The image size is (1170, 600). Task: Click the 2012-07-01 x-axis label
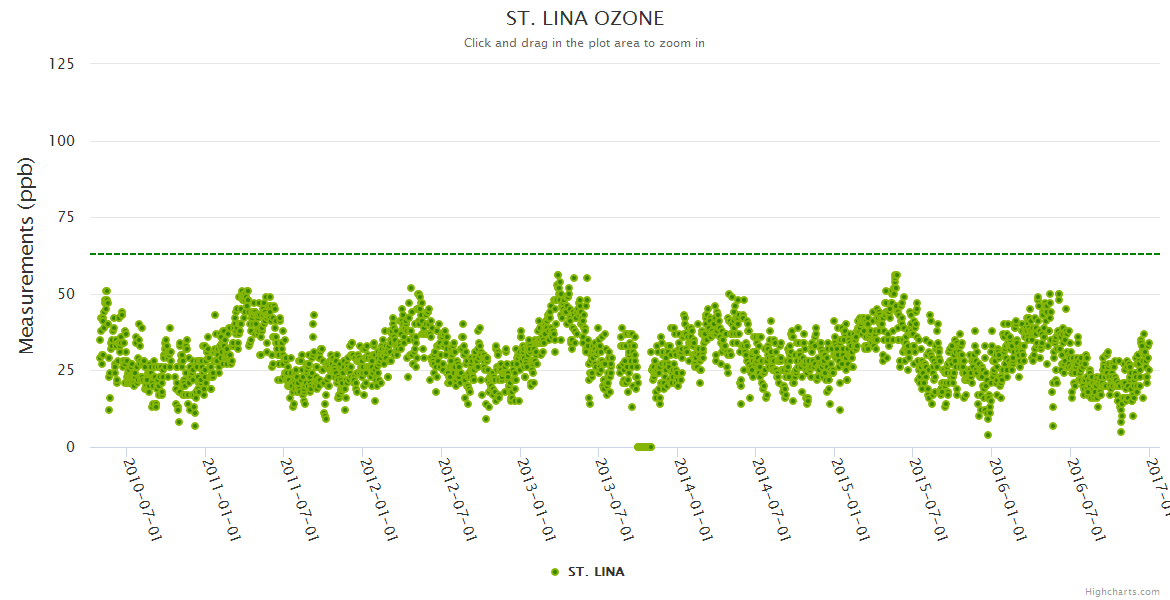(x=457, y=485)
